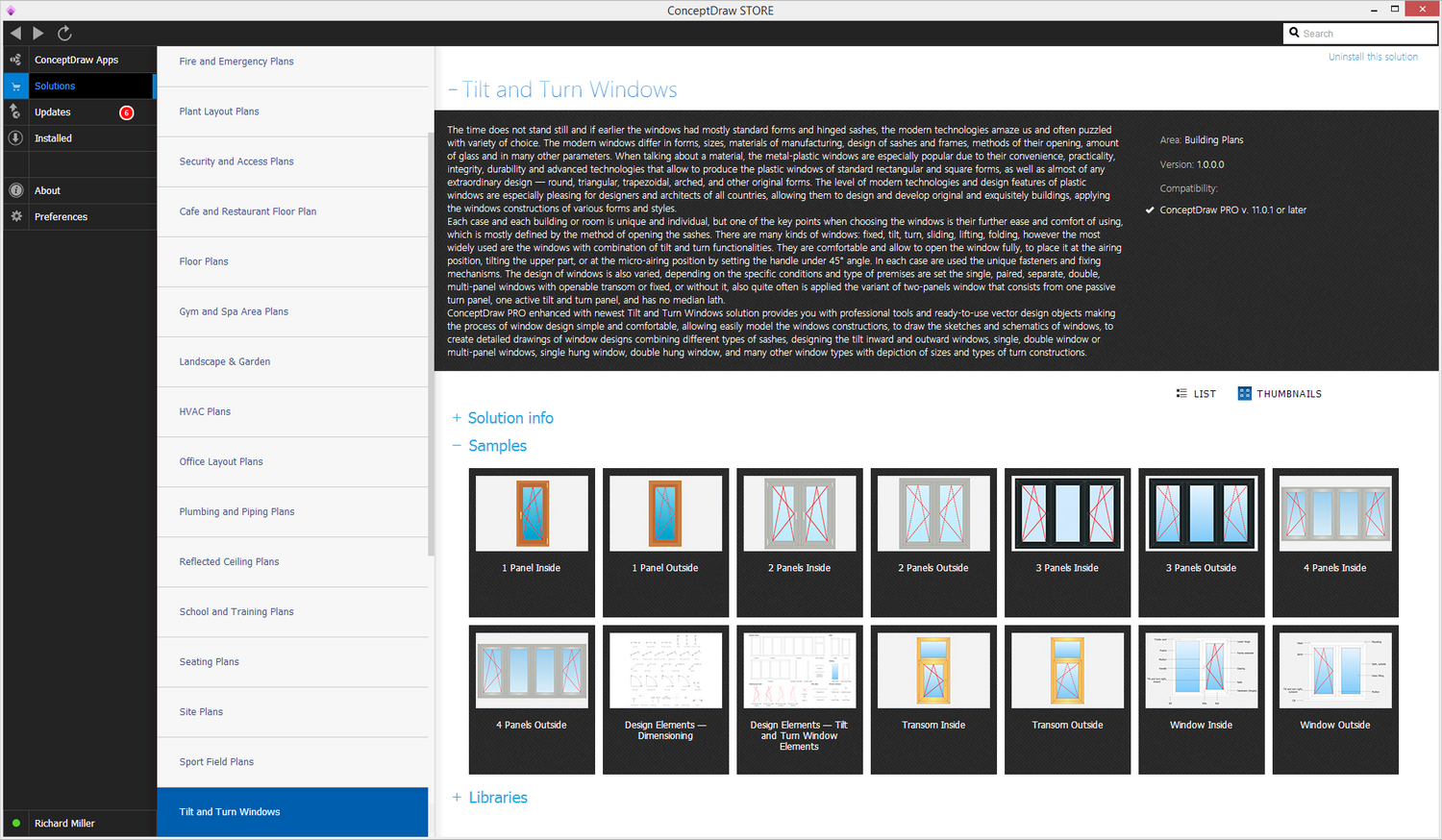Switch to THUMBNAILS view
The image size is (1442, 840).
(x=1280, y=393)
